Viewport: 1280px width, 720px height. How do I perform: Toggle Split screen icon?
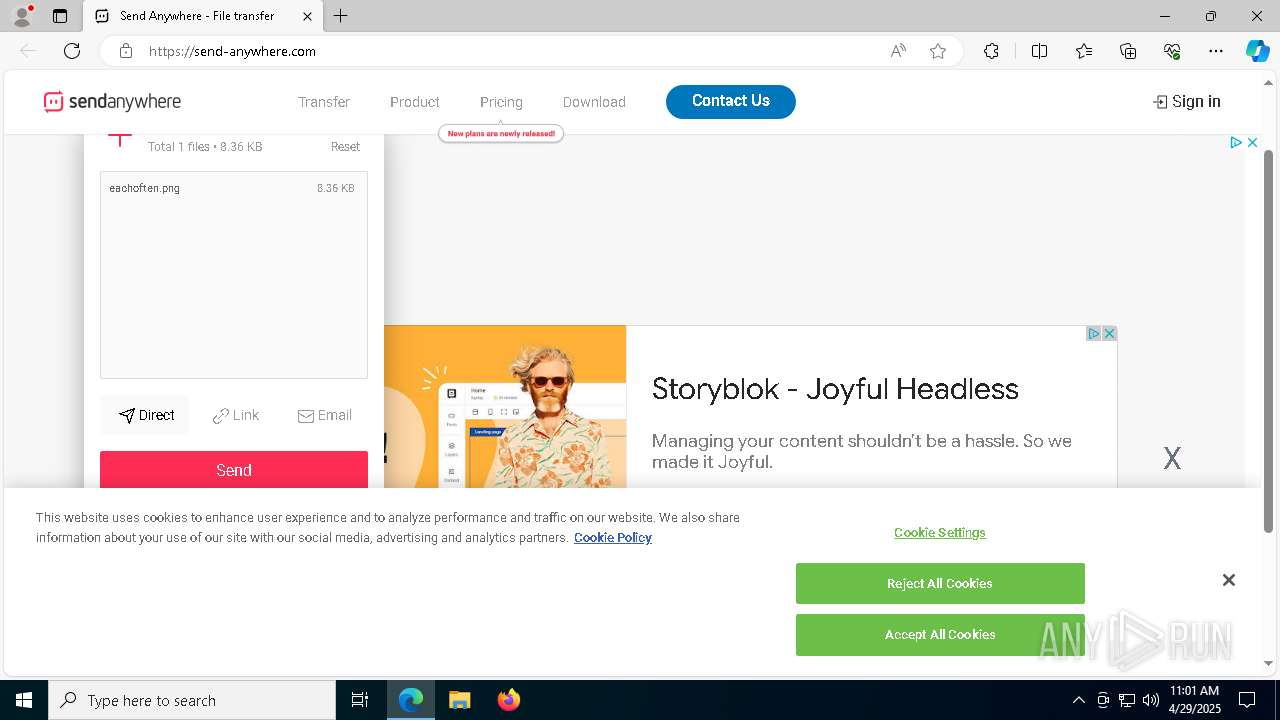pyautogui.click(x=1039, y=51)
